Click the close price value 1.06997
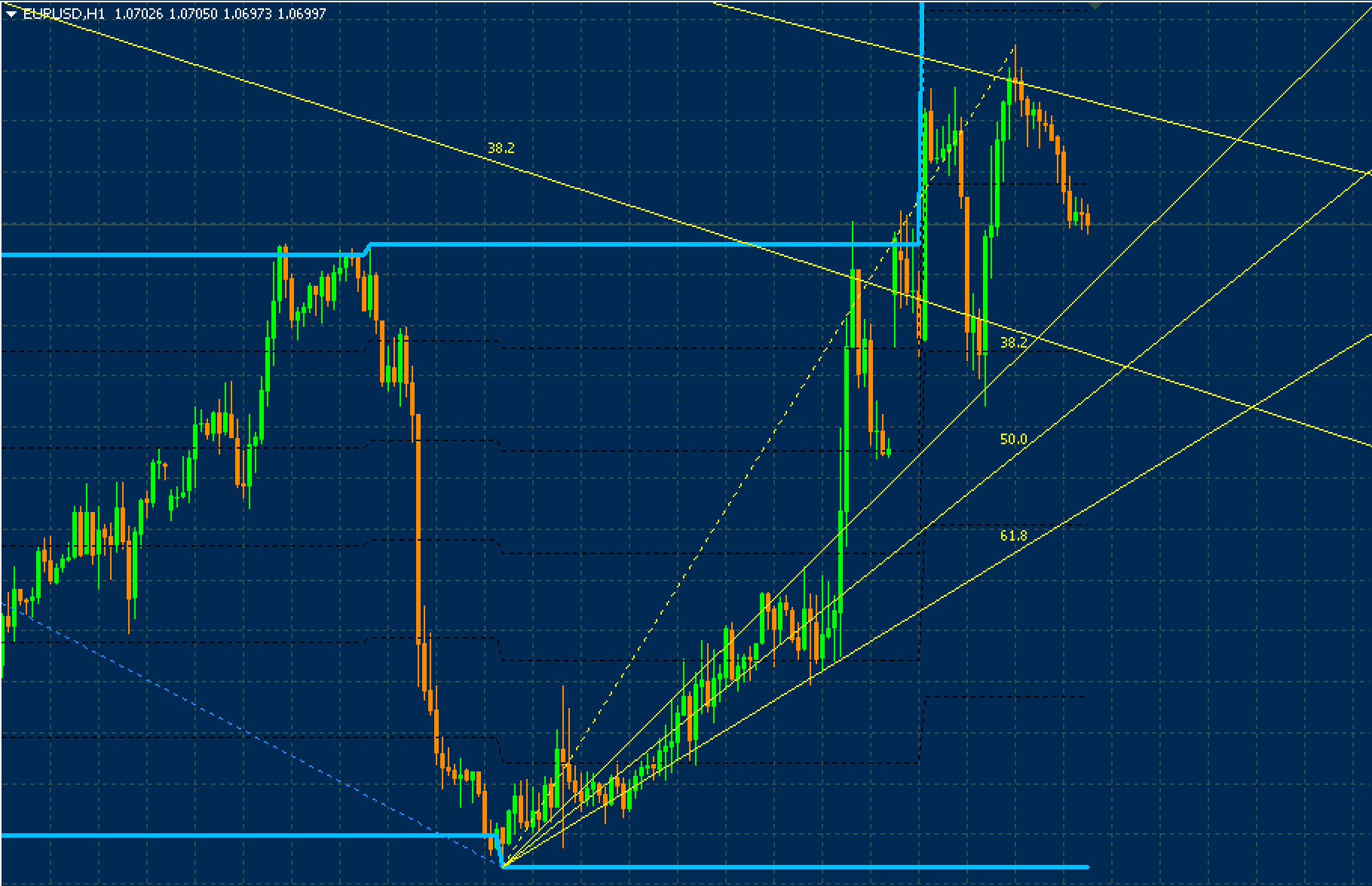Screen dimensions: 1372x886 pyautogui.click(x=302, y=14)
